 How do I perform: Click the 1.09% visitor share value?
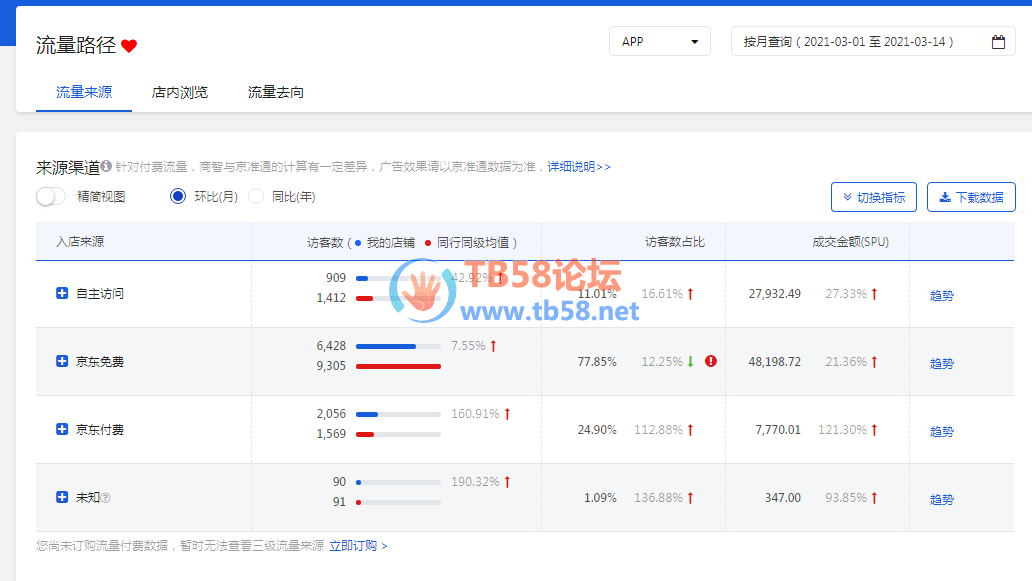click(600, 497)
